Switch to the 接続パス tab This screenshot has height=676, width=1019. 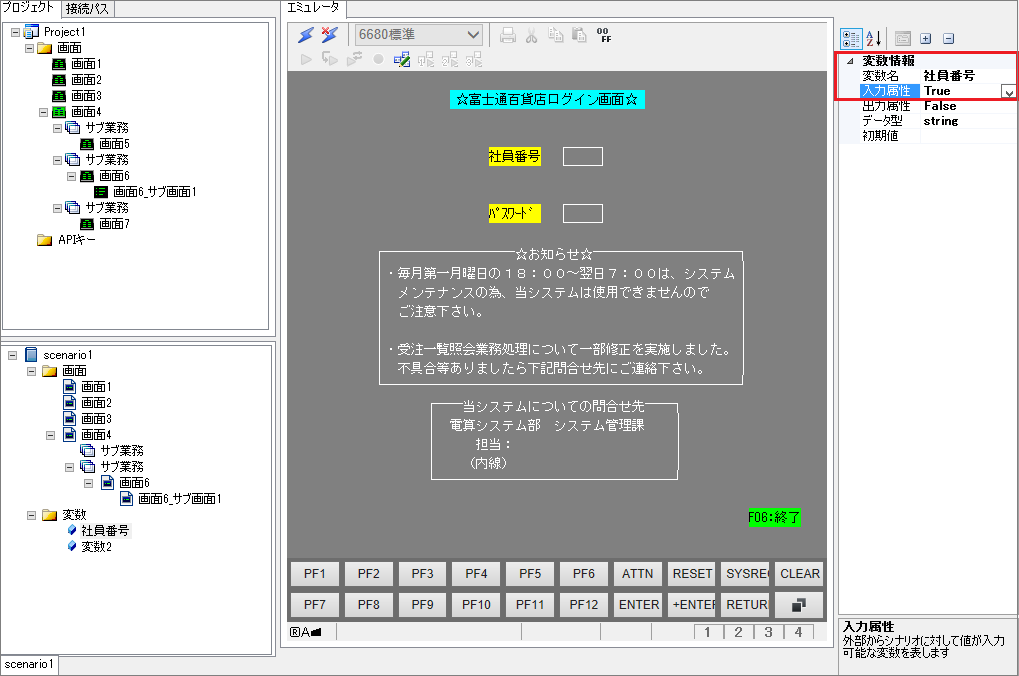pos(87,9)
